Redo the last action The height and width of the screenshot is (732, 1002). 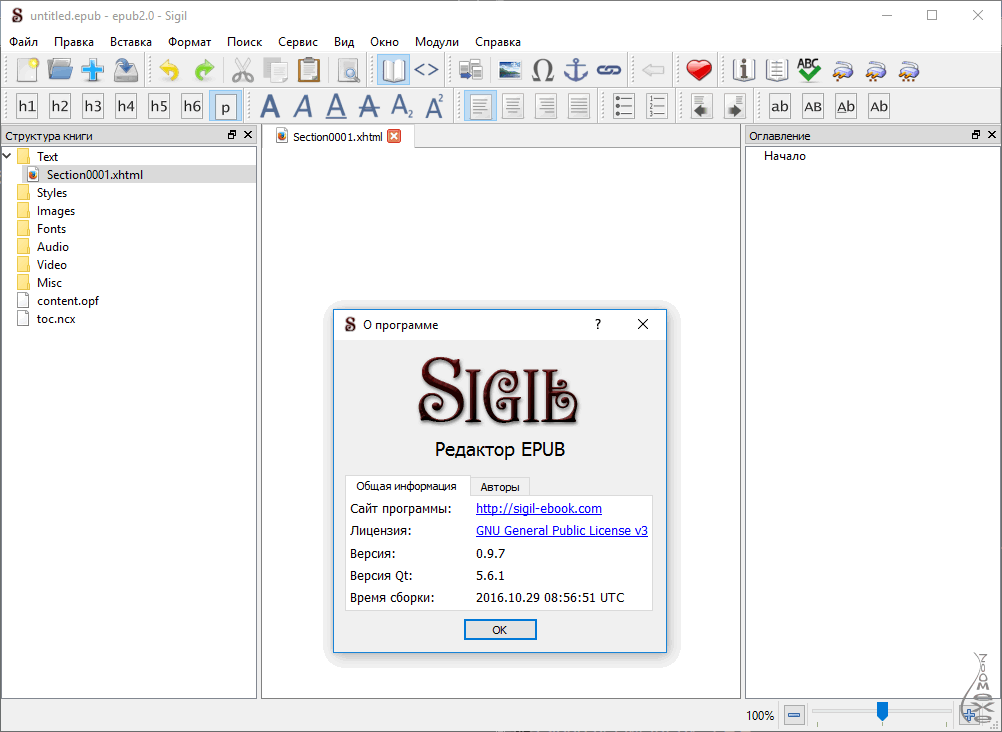click(x=204, y=70)
